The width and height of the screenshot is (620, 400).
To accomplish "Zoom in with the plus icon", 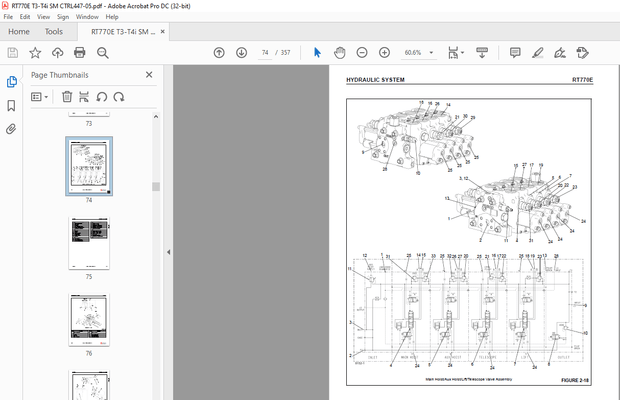I will (384, 53).
